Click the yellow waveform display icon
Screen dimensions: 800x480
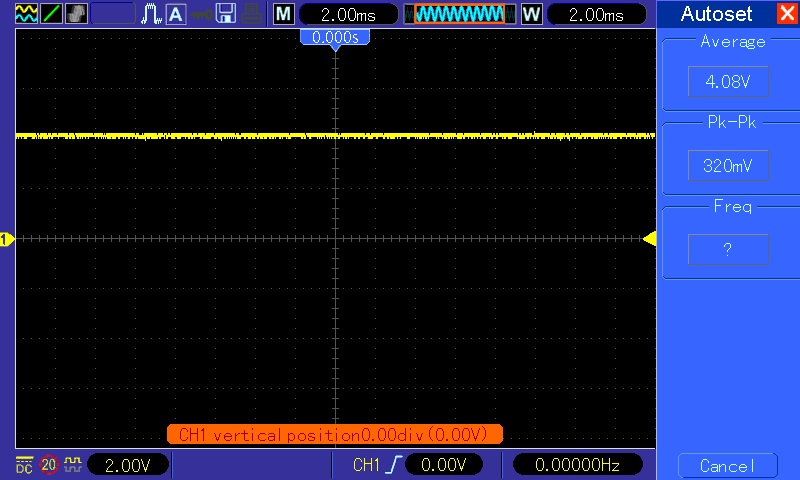click(26, 14)
